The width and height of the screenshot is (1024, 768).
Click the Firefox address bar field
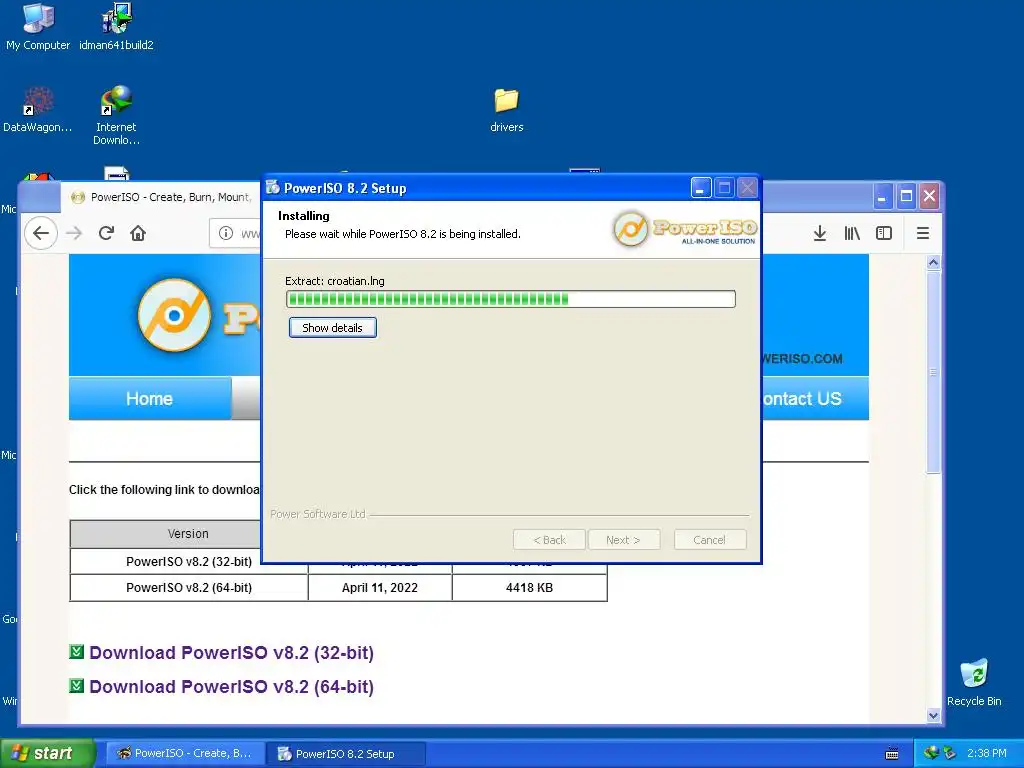click(235, 233)
